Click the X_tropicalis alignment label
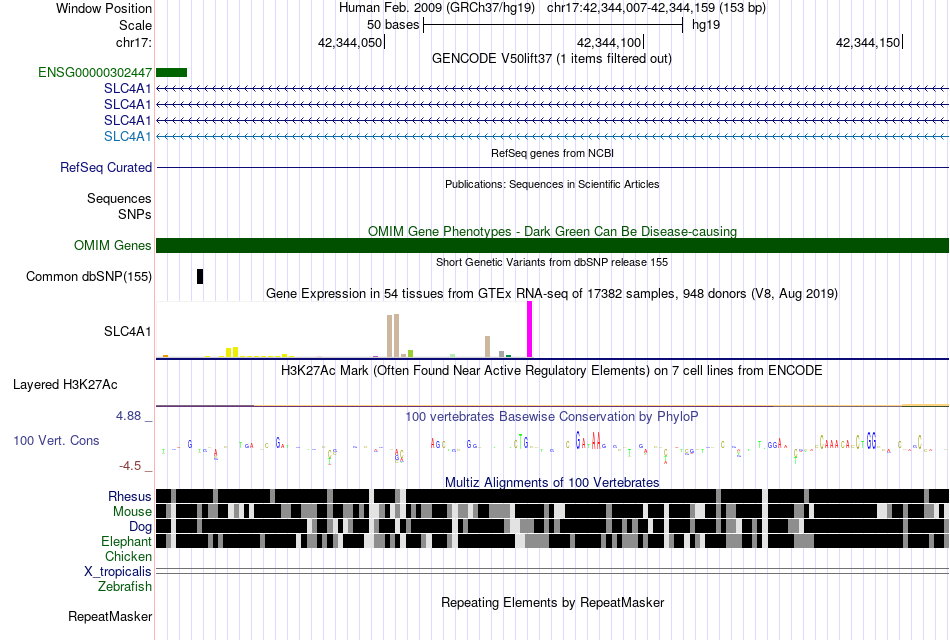Screen dimensions: 950x640 118,572
